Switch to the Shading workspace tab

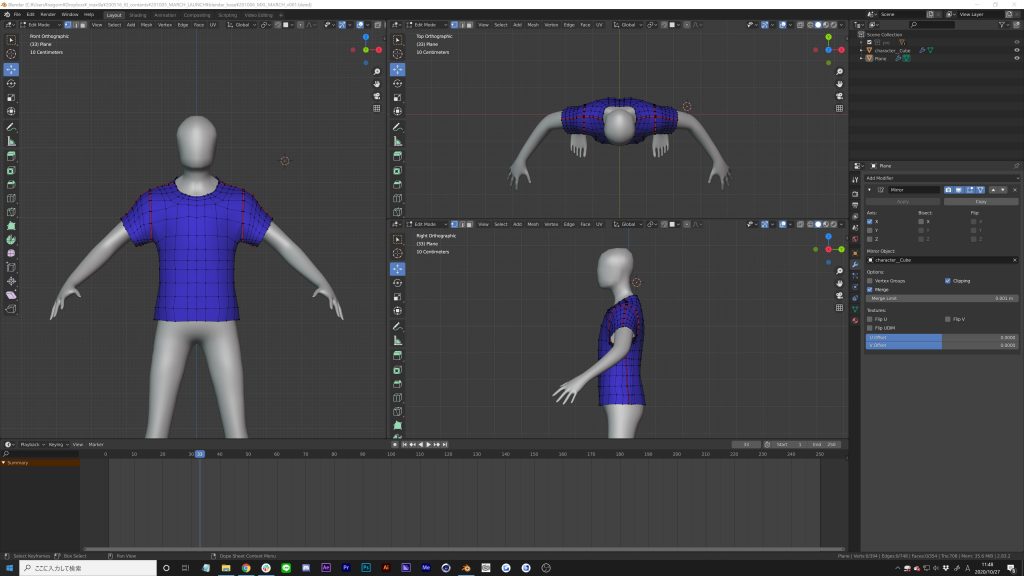[x=137, y=15]
